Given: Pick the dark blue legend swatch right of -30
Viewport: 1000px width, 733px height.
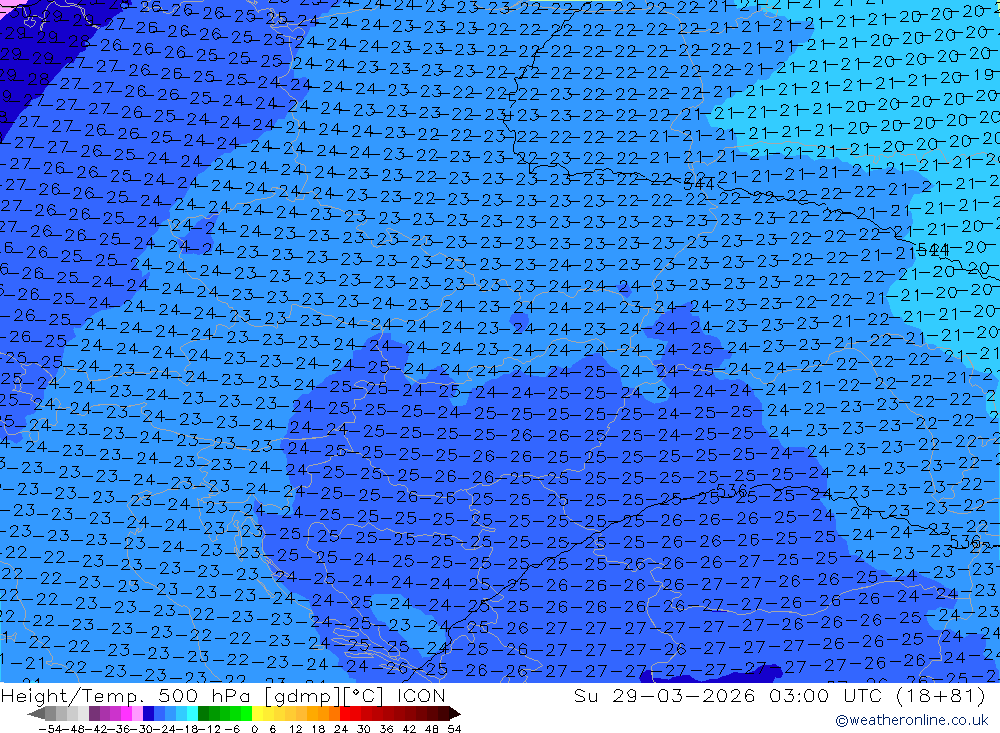Looking at the screenshot, I should 148,713.
